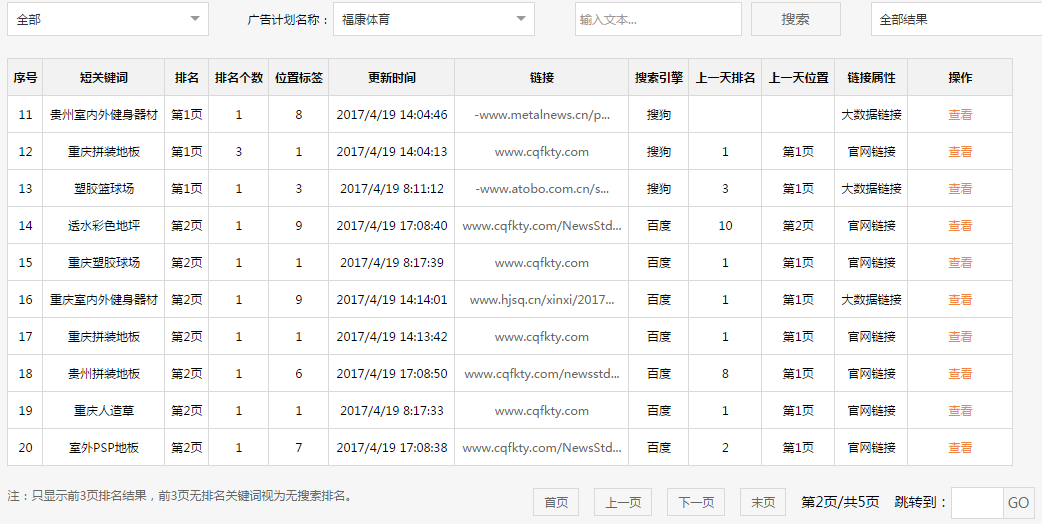This screenshot has height=524, width=1042.
Task: Click timestamp 2017/4/19 17:08:40
Action: pos(391,226)
